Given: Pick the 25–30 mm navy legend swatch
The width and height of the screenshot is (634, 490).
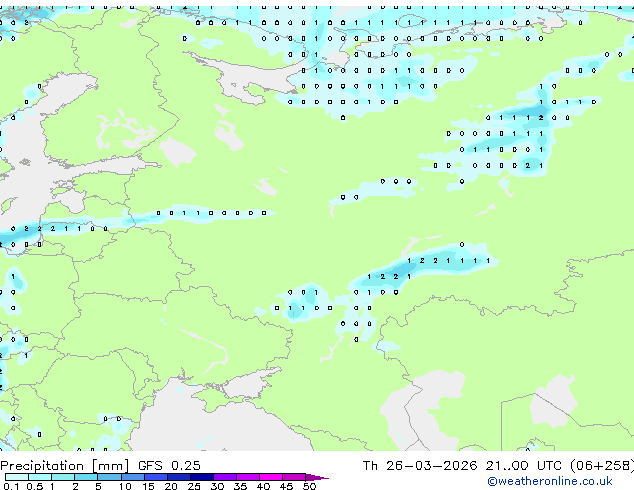Looking at the screenshot, I should point(202,477).
